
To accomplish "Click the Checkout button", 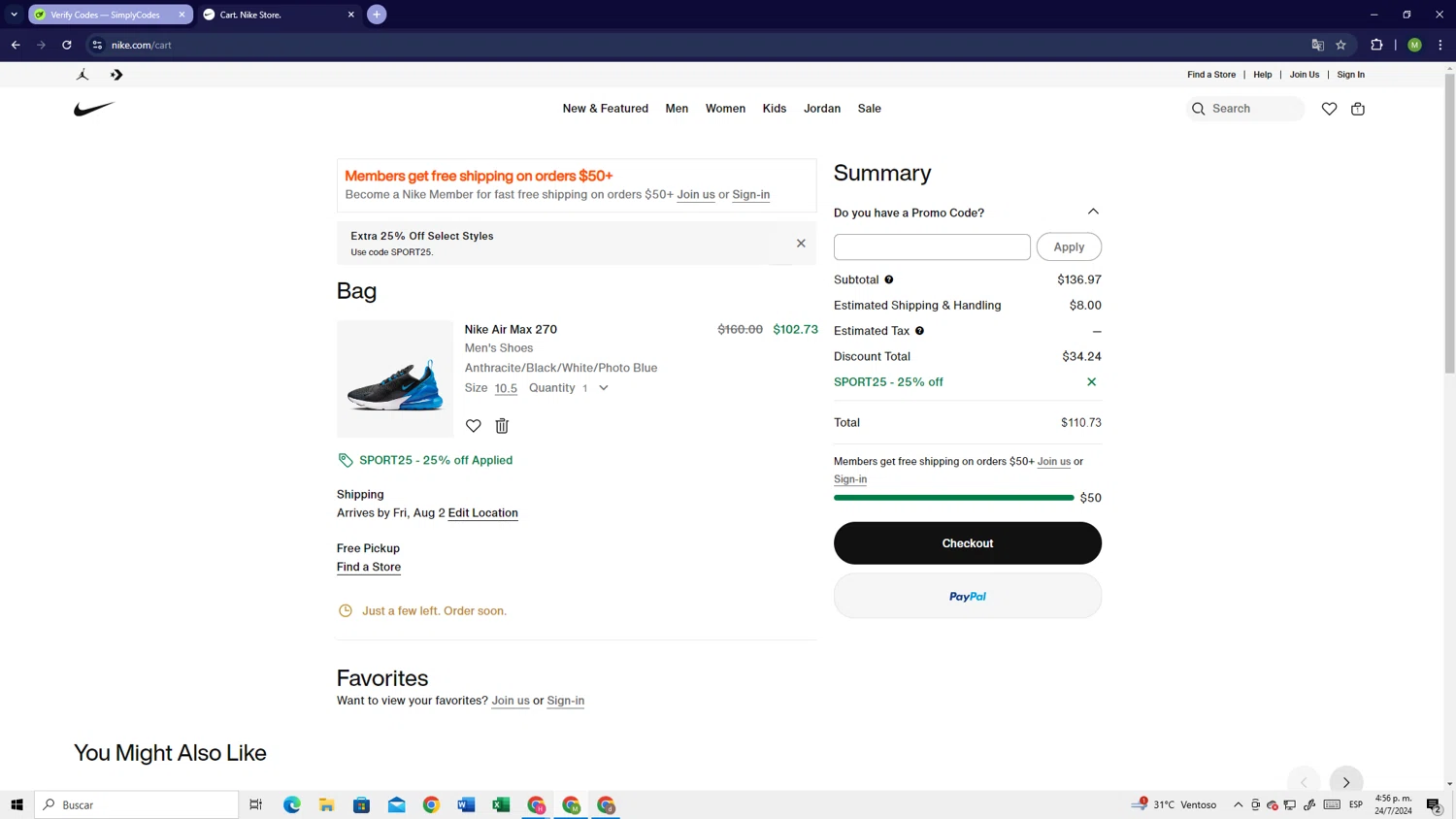I will tap(968, 543).
